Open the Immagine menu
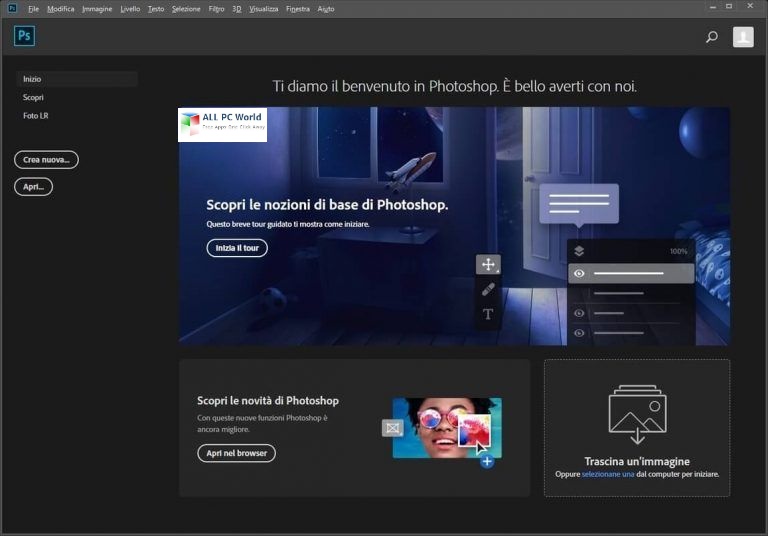This screenshot has width=768, height=536. tap(97, 9)
